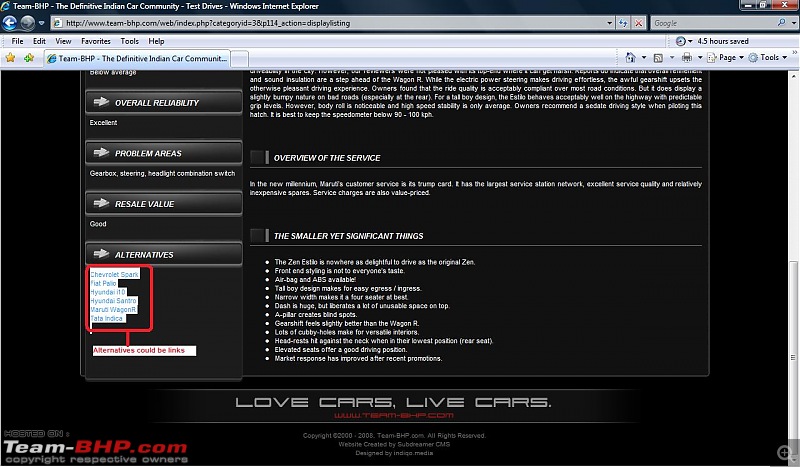Click the RSS feeds icon
Viewport: 800px width, 467px height.
point(658,58)
